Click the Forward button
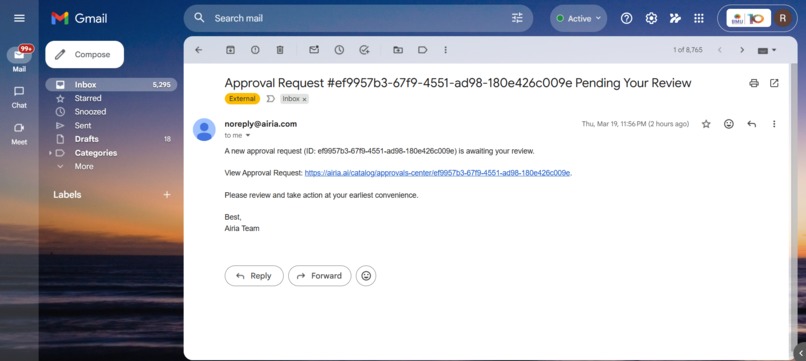 click(x=320, y=276)
